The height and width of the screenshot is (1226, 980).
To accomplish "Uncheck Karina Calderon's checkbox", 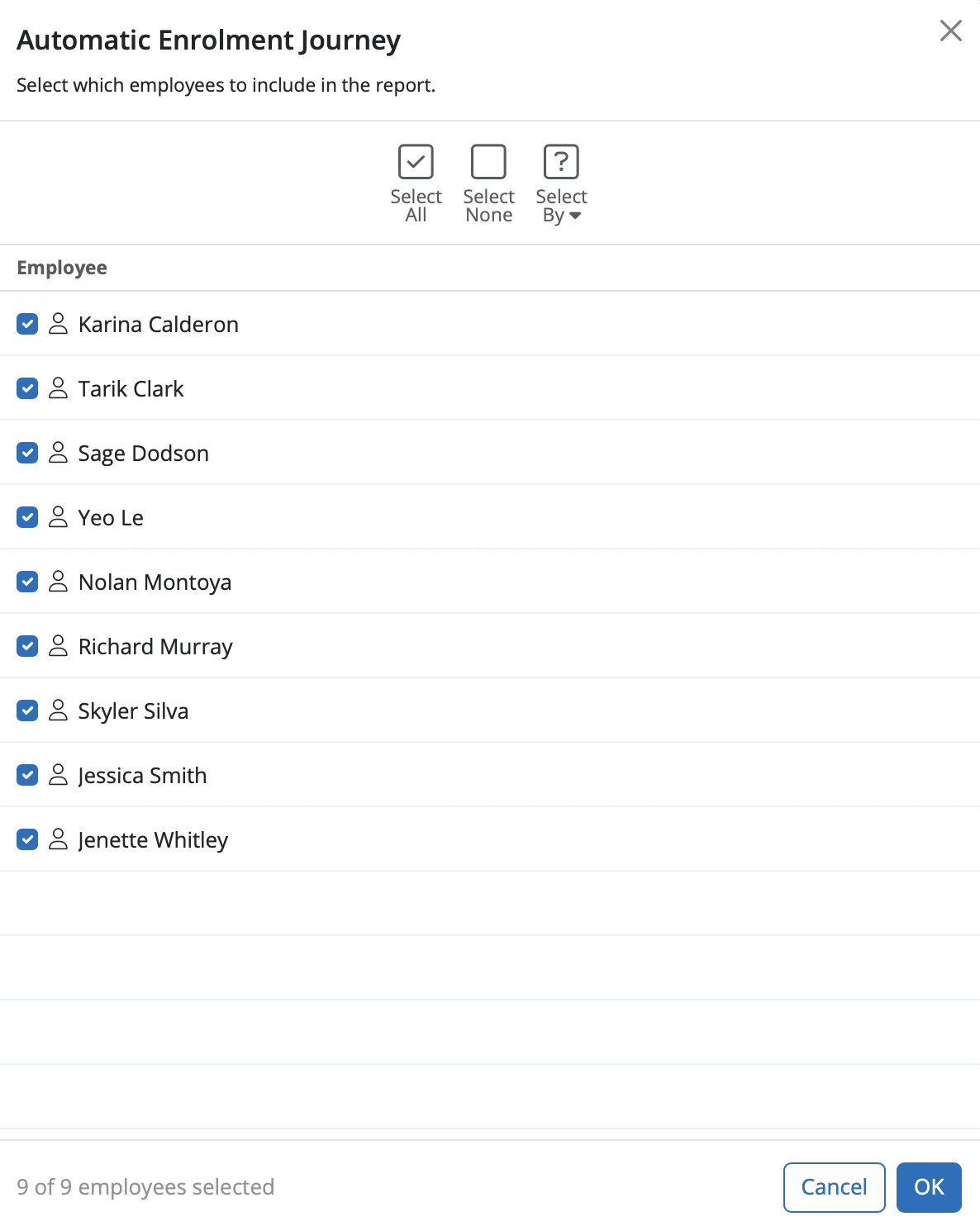I will pos(27,324).
